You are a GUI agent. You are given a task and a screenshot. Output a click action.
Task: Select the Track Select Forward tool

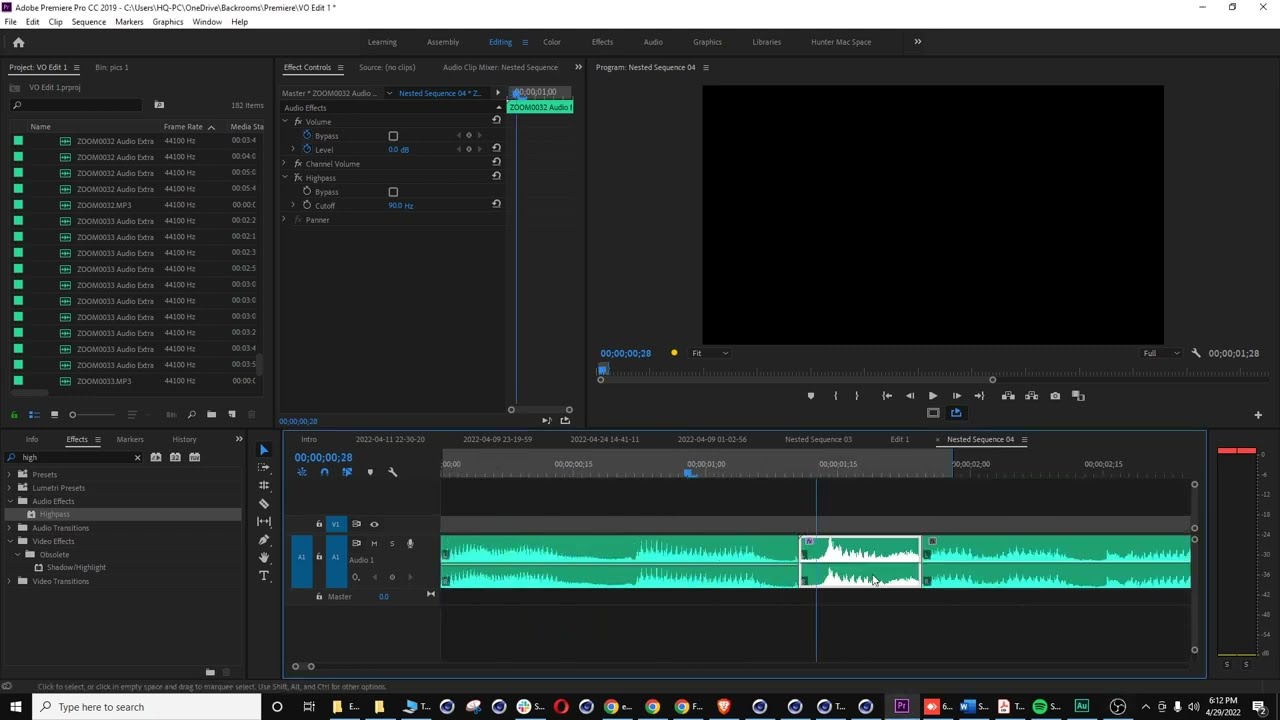click(264, 468)
